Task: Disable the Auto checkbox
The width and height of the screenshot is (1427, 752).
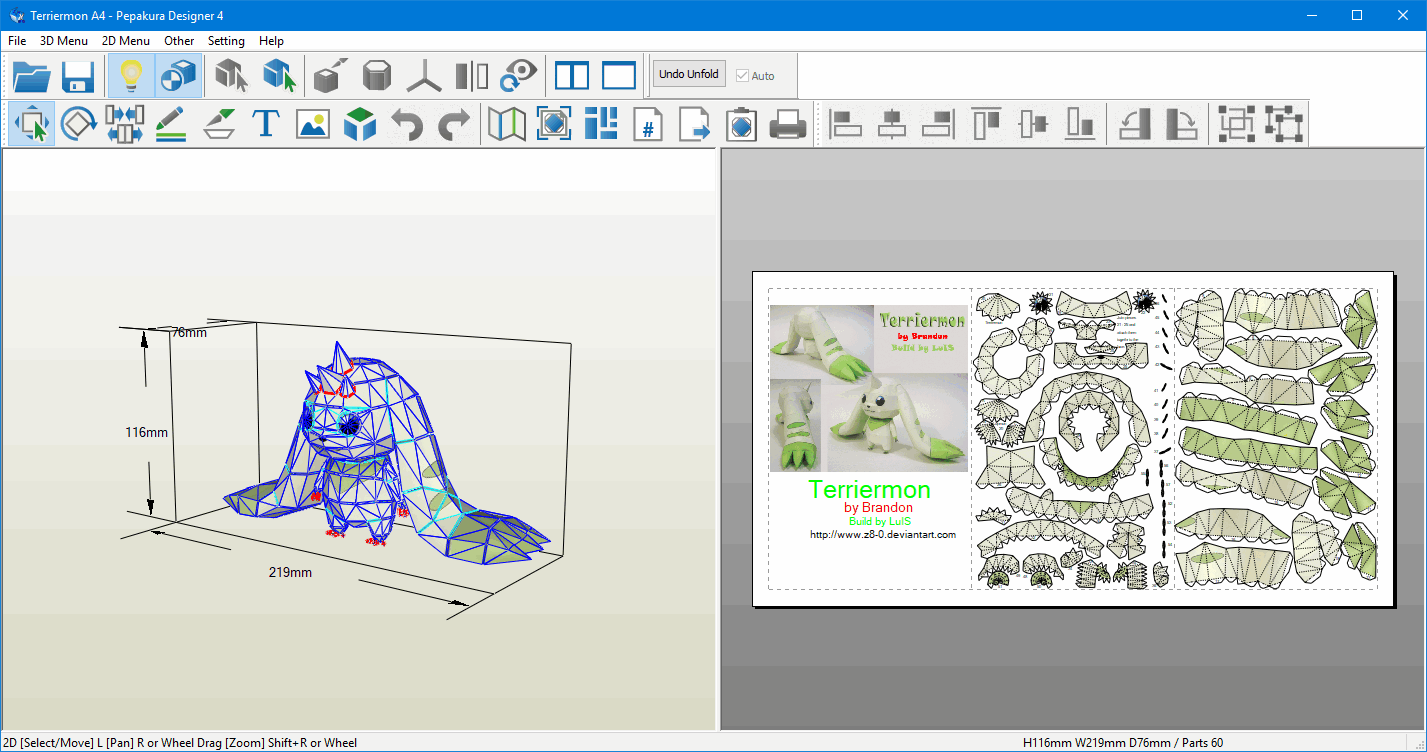Action: pos(742,76)
